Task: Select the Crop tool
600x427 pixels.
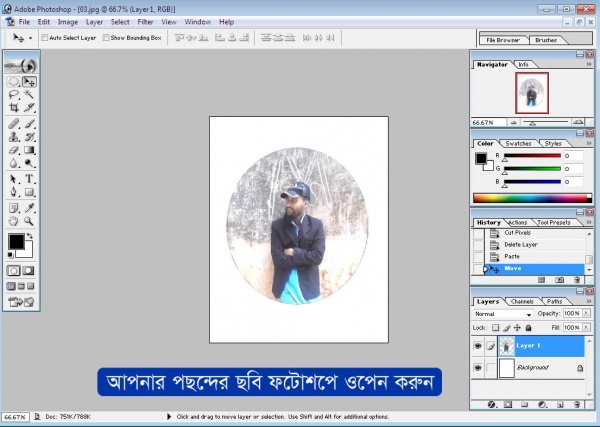Action: tap(14, 107)
